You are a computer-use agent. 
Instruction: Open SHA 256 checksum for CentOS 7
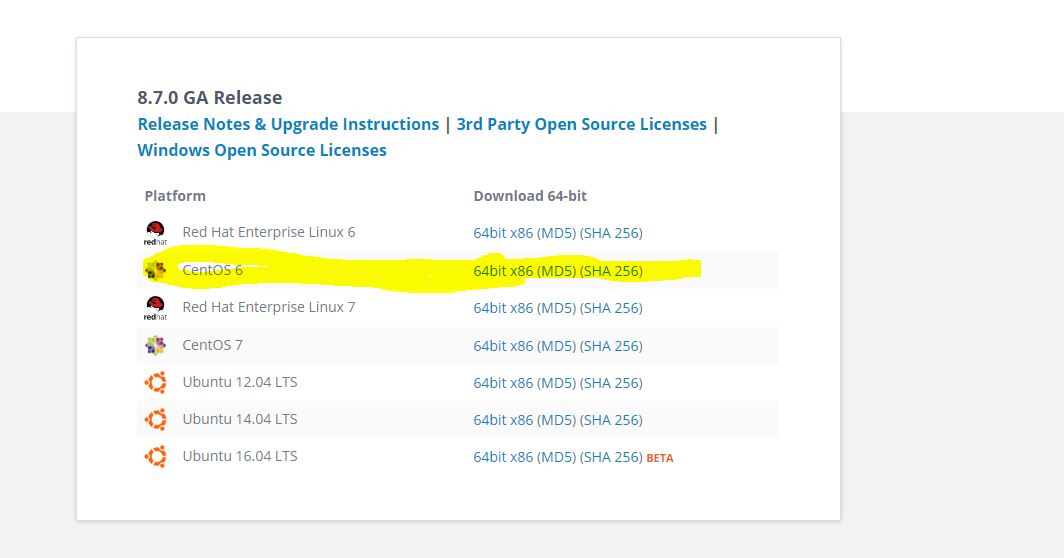tap(611, 346)
